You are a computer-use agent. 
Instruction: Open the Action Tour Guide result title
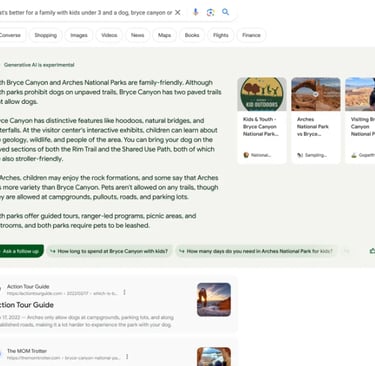[27, 305]
